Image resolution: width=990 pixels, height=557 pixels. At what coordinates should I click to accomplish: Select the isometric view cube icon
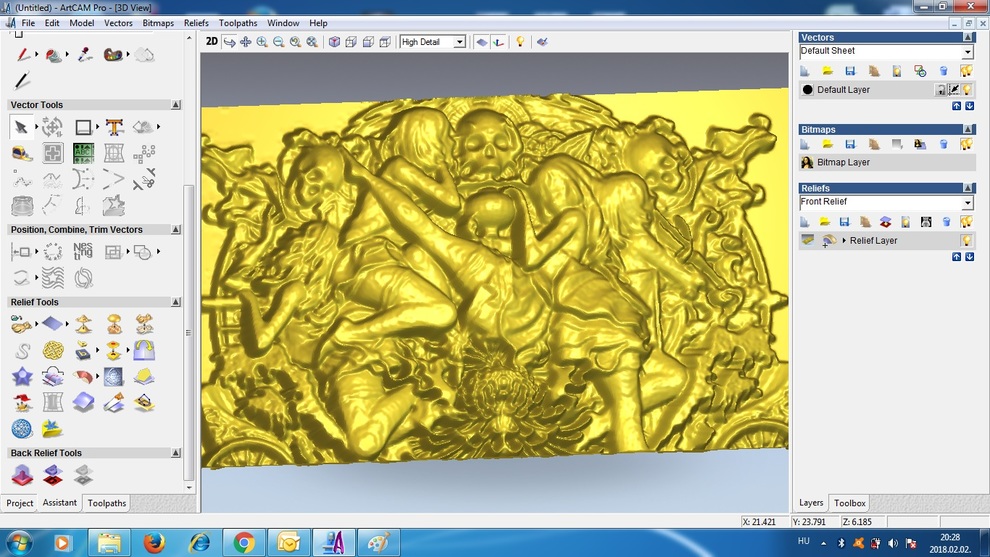click(334, 42)
